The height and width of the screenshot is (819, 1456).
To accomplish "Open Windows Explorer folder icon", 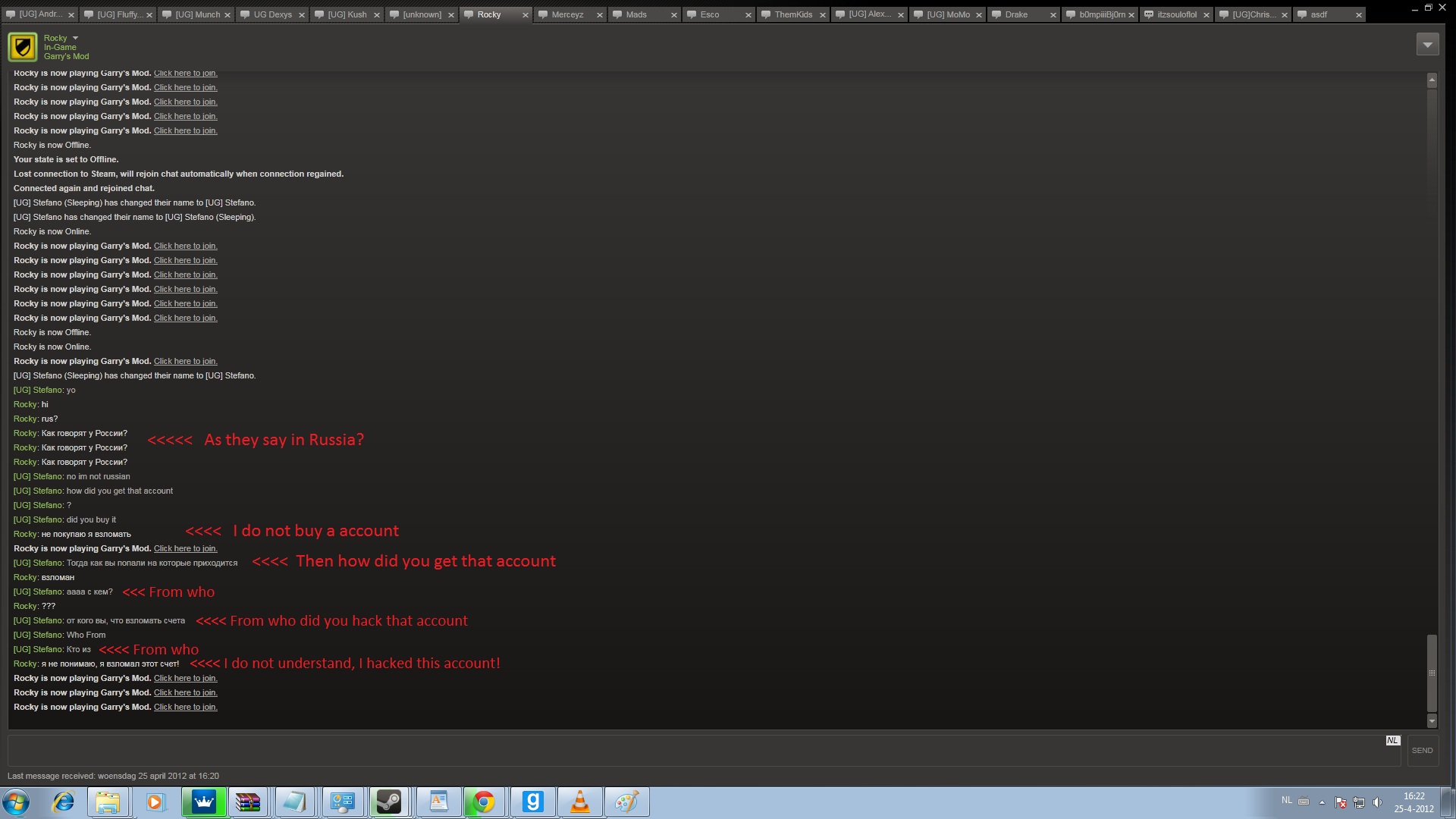I will (x=108, y=802).
